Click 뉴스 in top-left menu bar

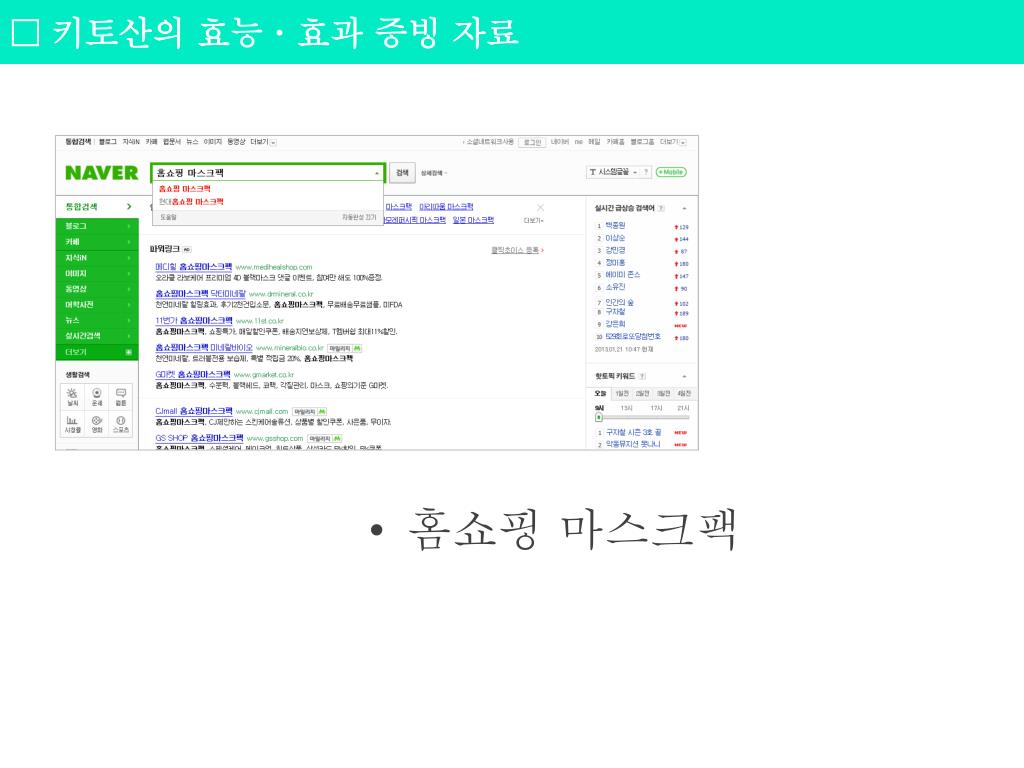[192, 142]
